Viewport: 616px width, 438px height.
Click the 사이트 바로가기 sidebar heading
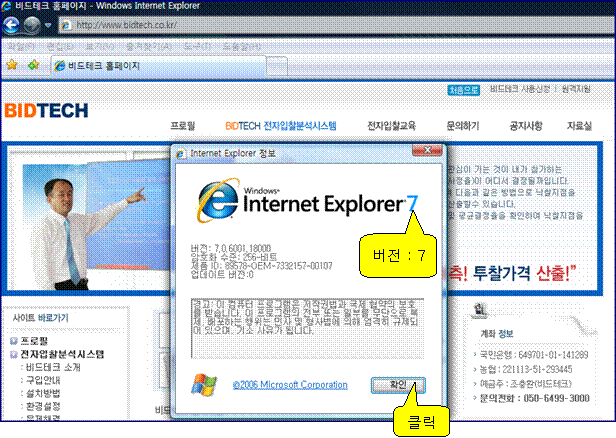click(x=41, y=318)
